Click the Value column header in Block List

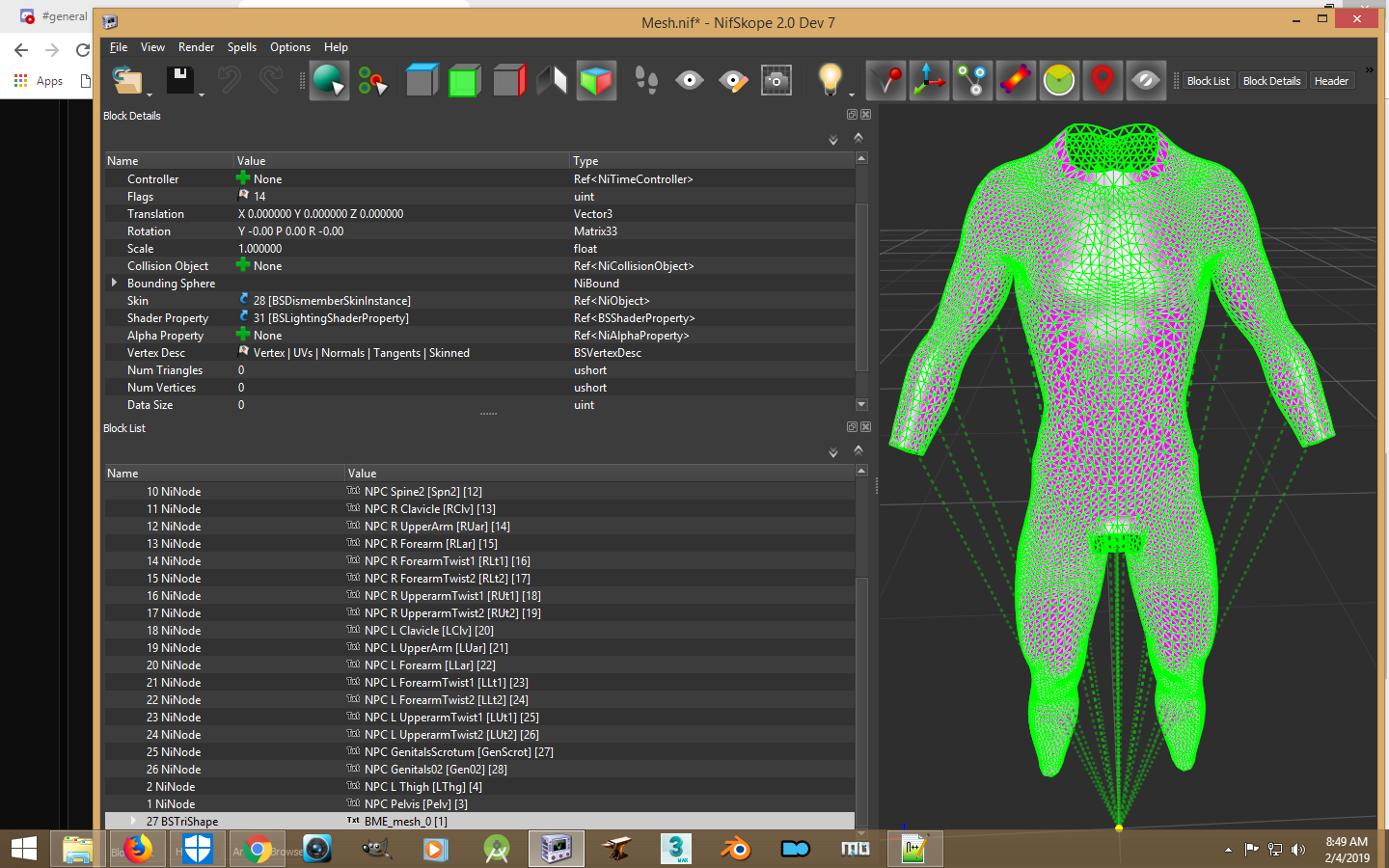(599, 473)
